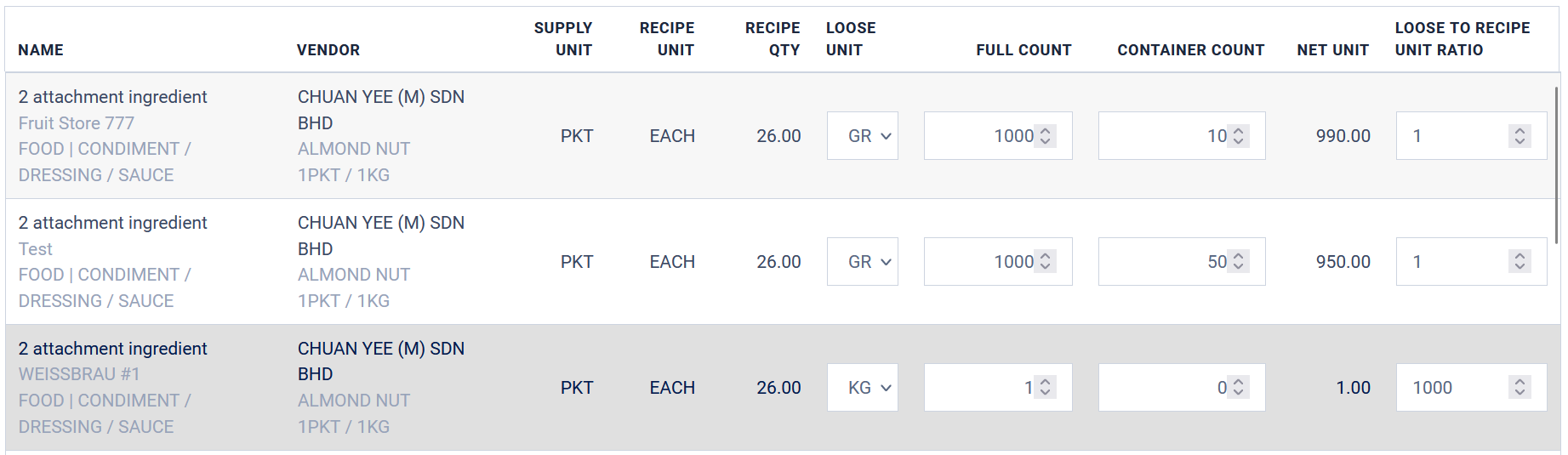Click Container Count stepper showing 50

[1239, 262]
